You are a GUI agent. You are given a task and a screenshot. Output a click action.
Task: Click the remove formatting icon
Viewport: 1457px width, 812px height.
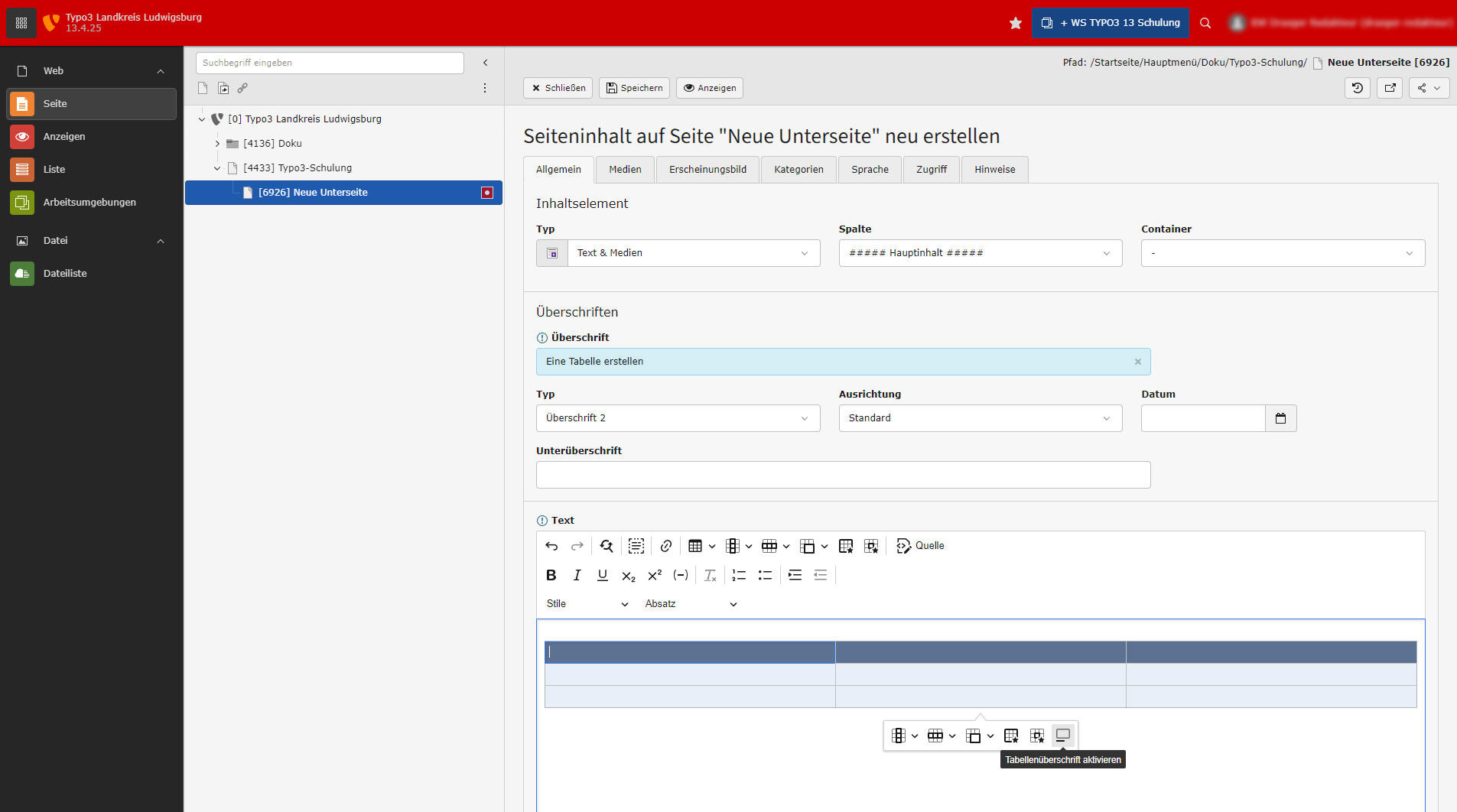pyautogui.click(x=710, y=575)
